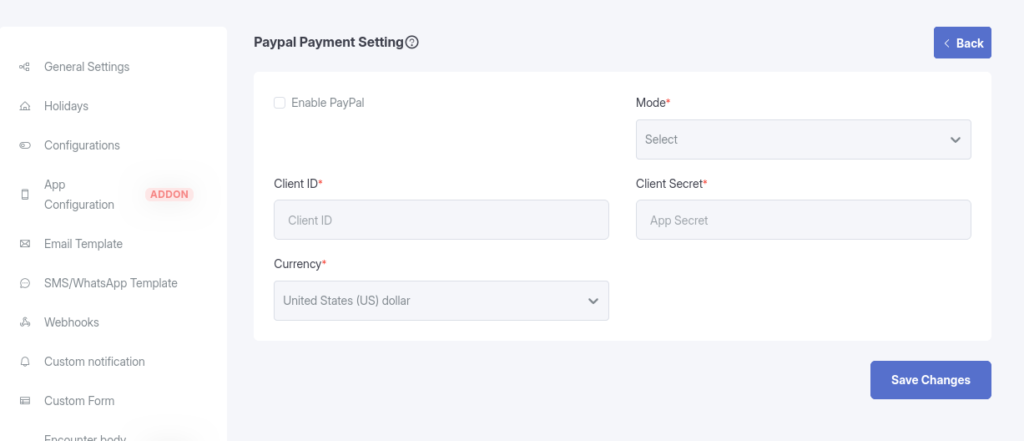The image size is (1024, 441).
Task: Open Webhooks settings menu item
Action: 71,323
